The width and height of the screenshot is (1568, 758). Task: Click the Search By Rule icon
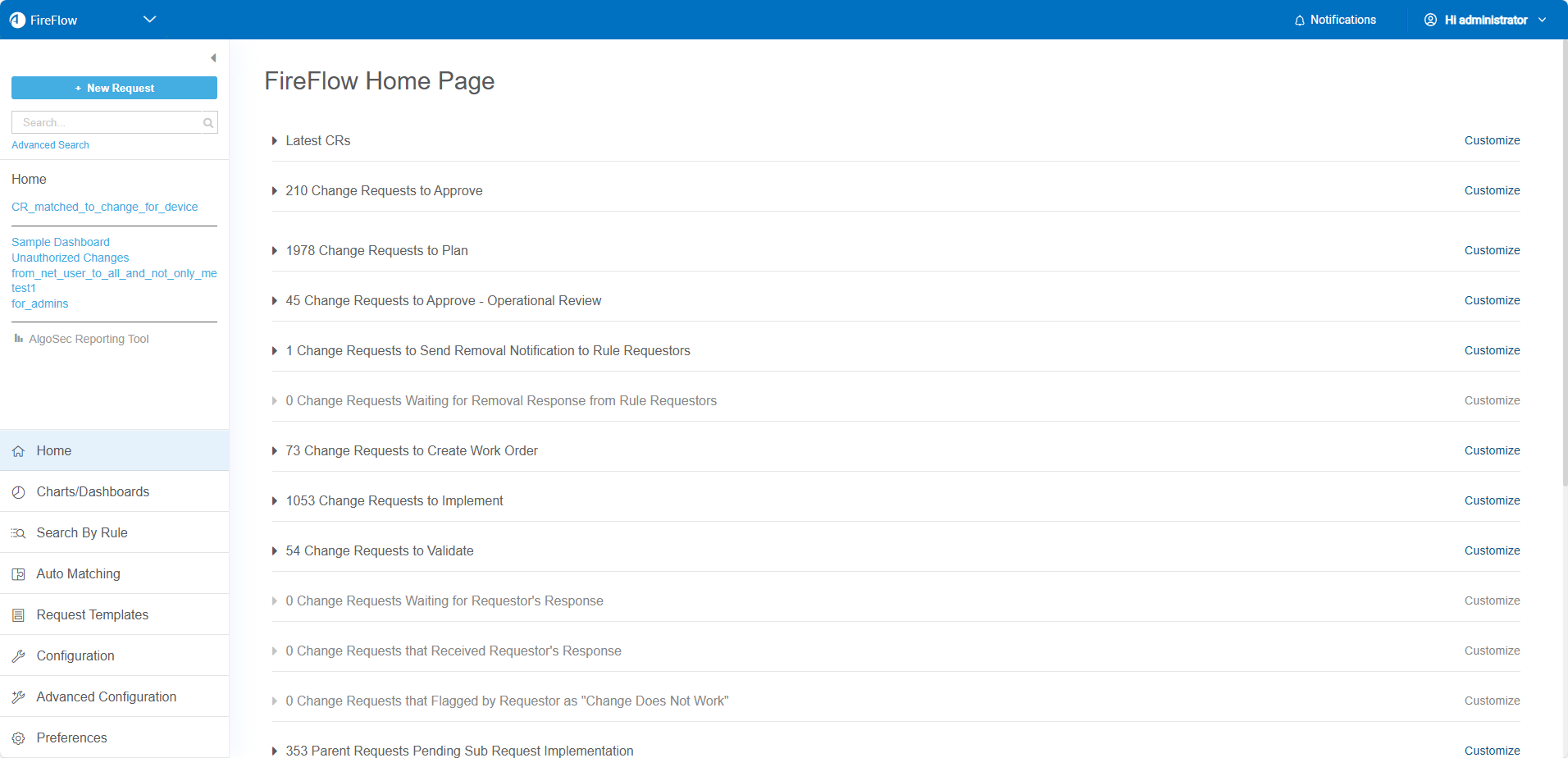[18, 533]
